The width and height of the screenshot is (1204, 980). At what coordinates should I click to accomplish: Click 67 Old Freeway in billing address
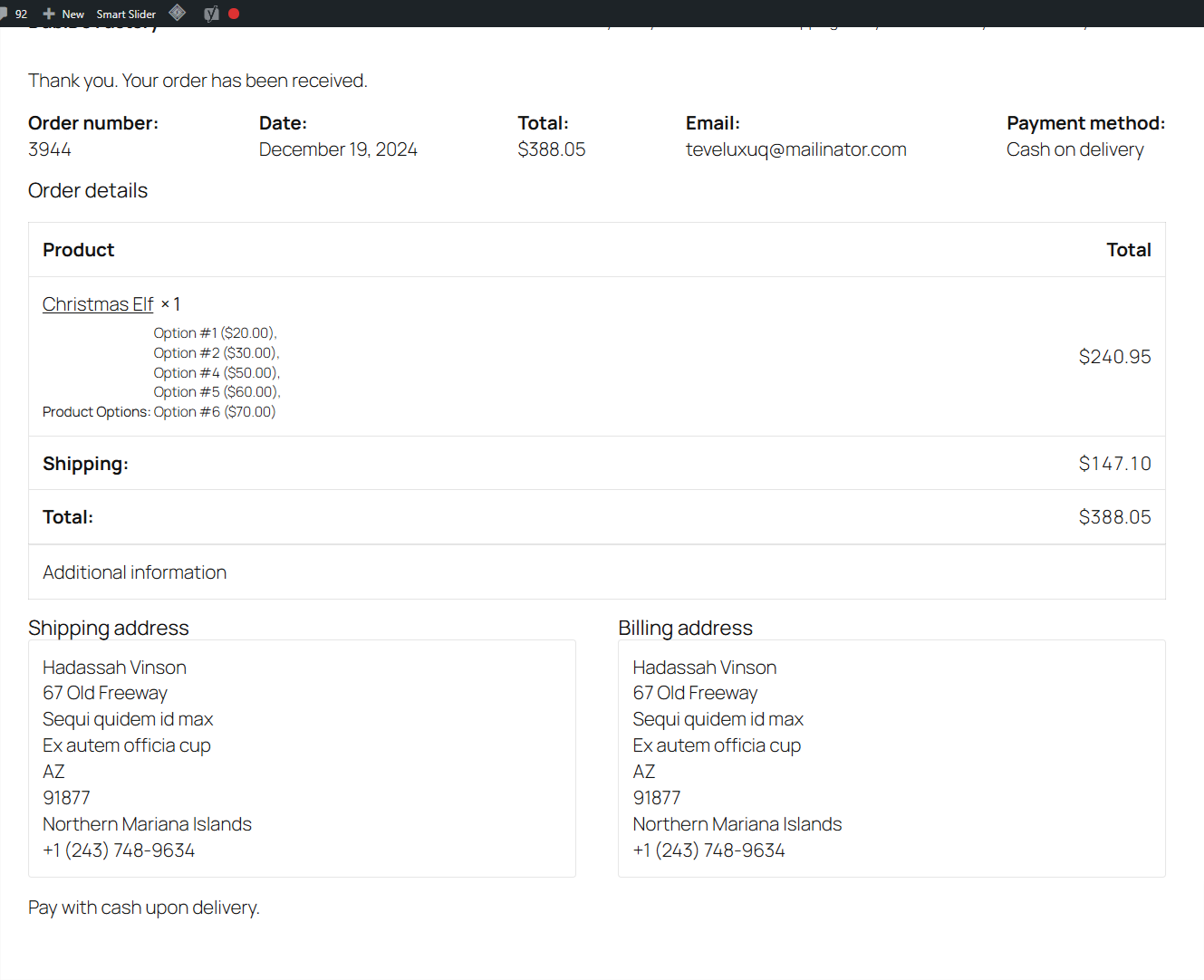(695, 693)
